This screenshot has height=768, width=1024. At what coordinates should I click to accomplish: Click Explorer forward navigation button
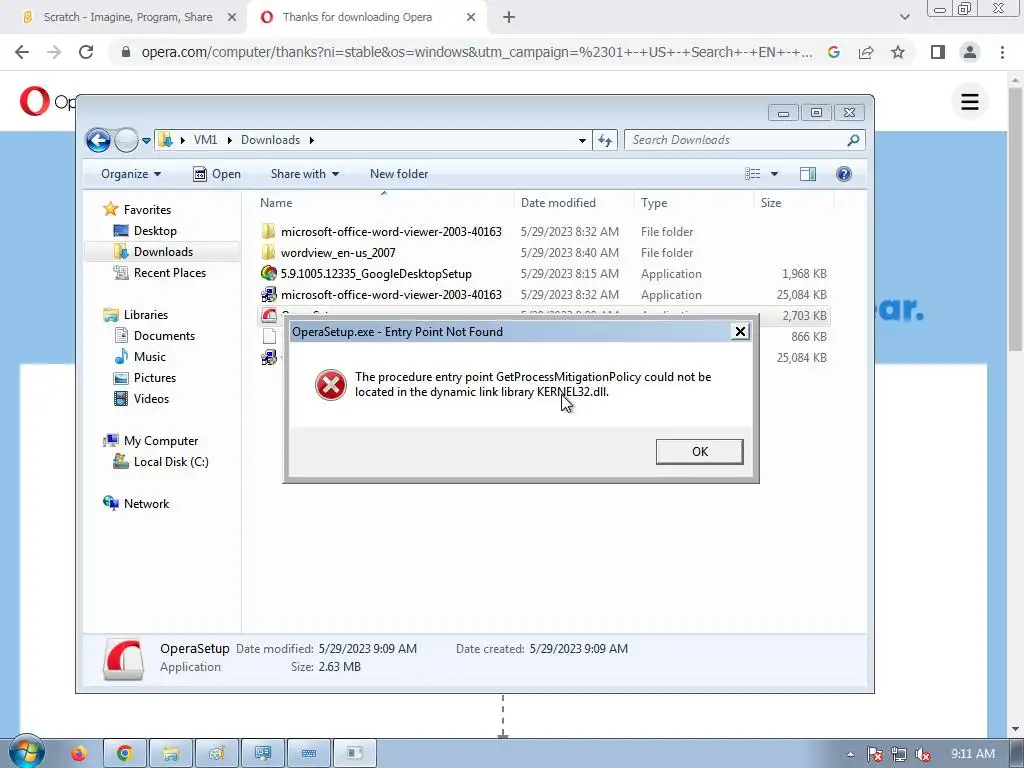126,140
